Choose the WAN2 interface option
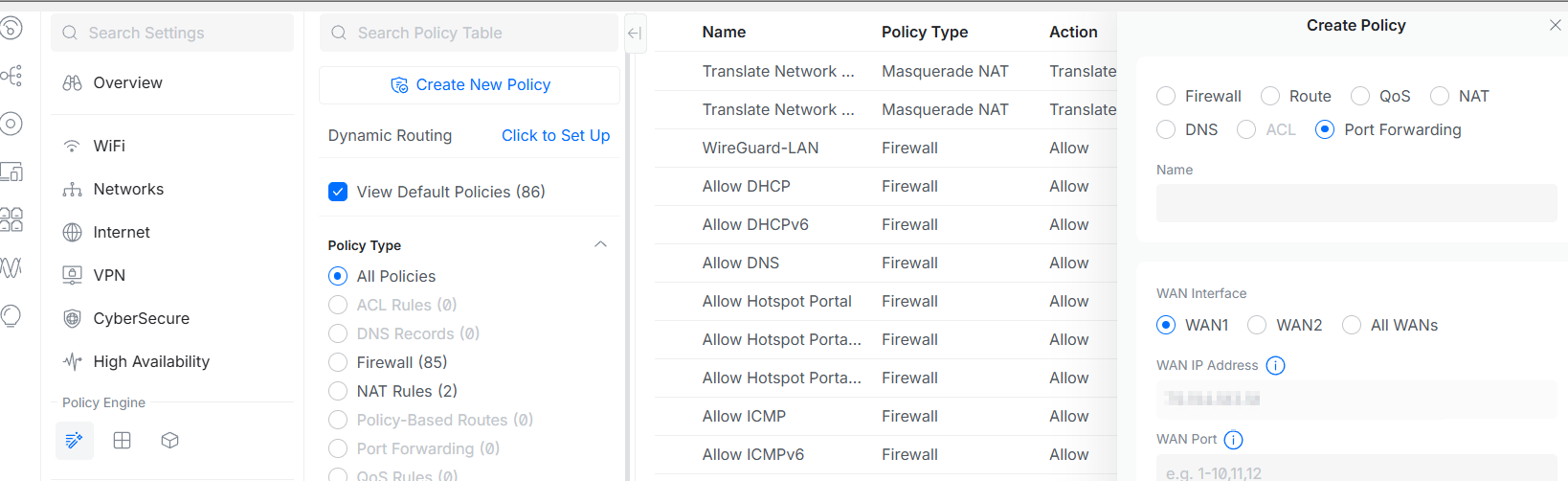 pyautogui.click(x=1257, y=325)
